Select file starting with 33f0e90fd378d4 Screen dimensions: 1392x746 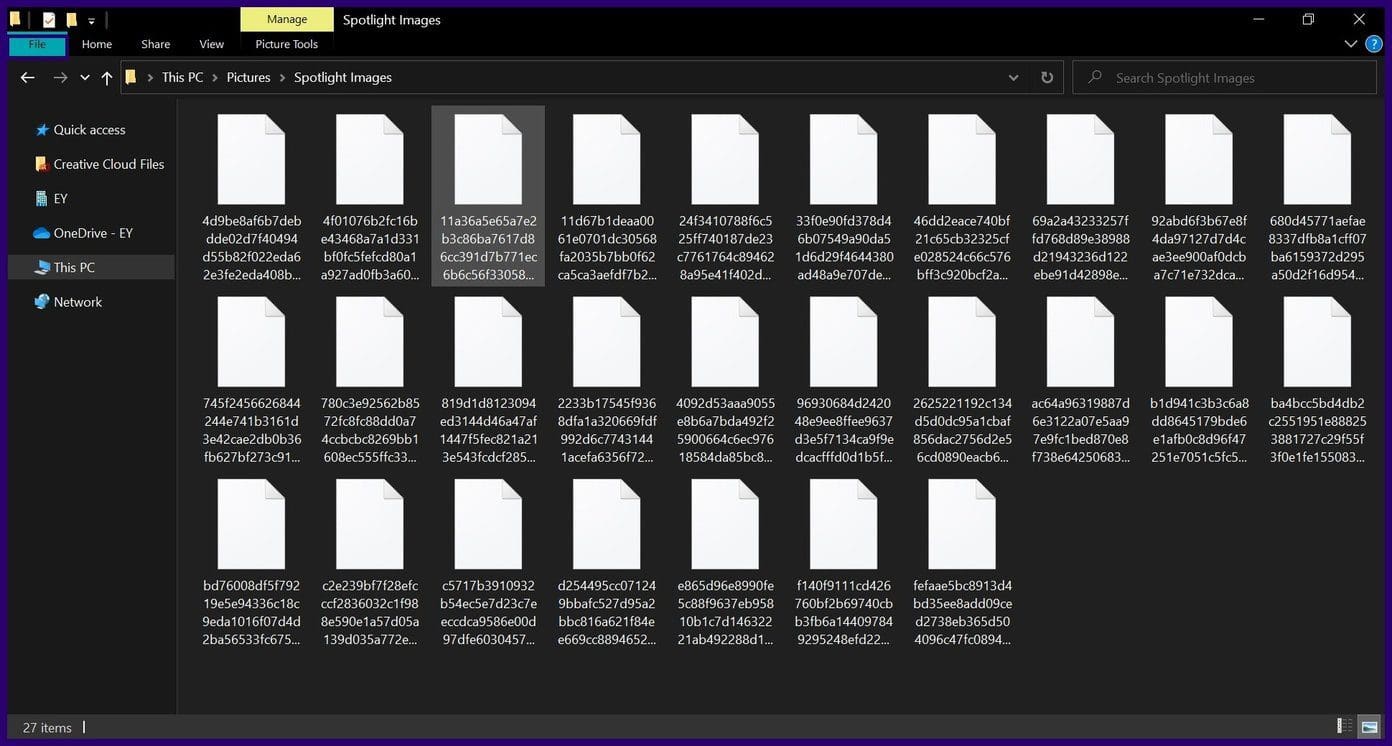843,197
